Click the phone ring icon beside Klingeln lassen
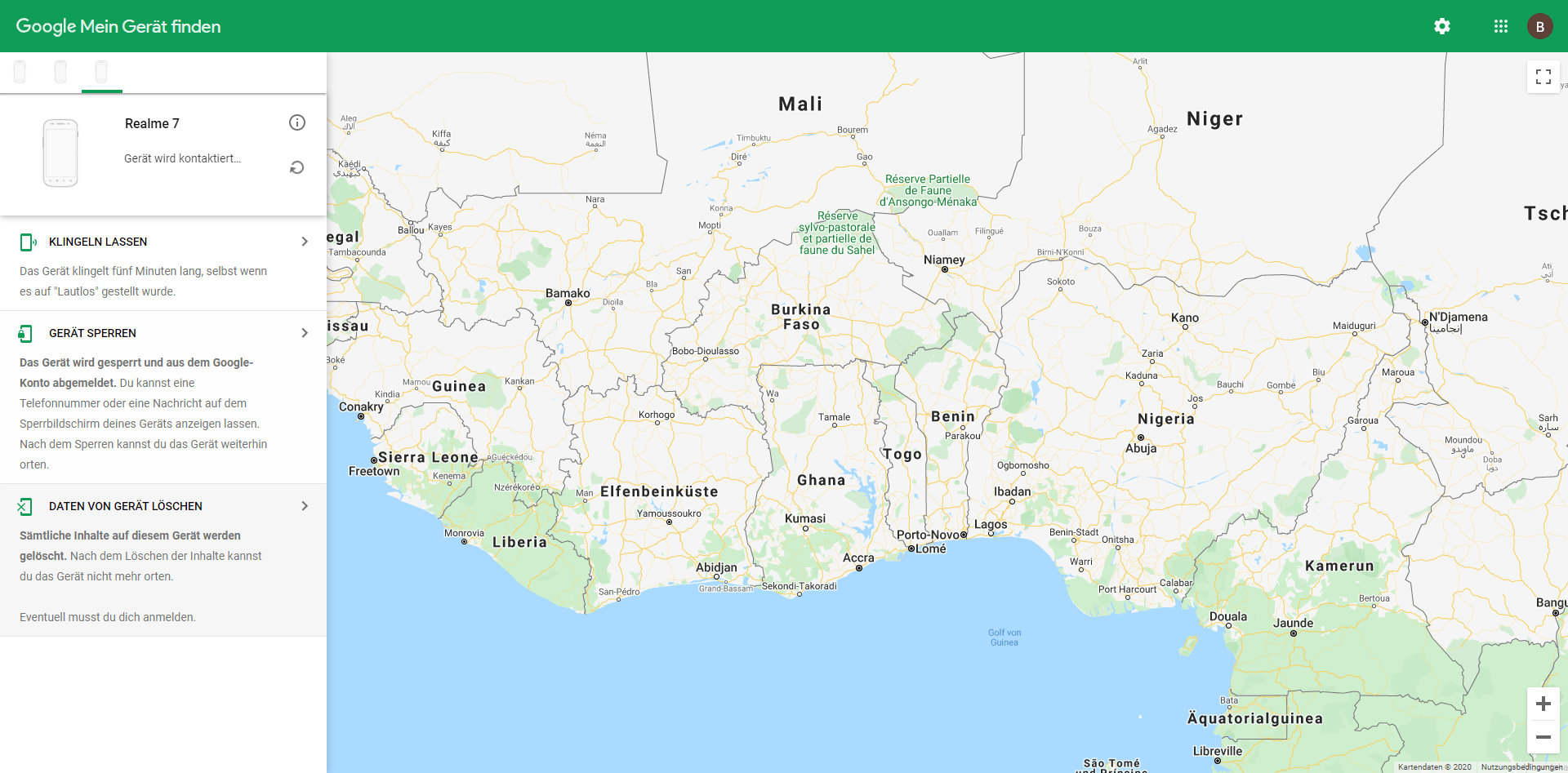Image resolution: width=1568 pixels, height=773 pixels. click(x=28, y=242)
